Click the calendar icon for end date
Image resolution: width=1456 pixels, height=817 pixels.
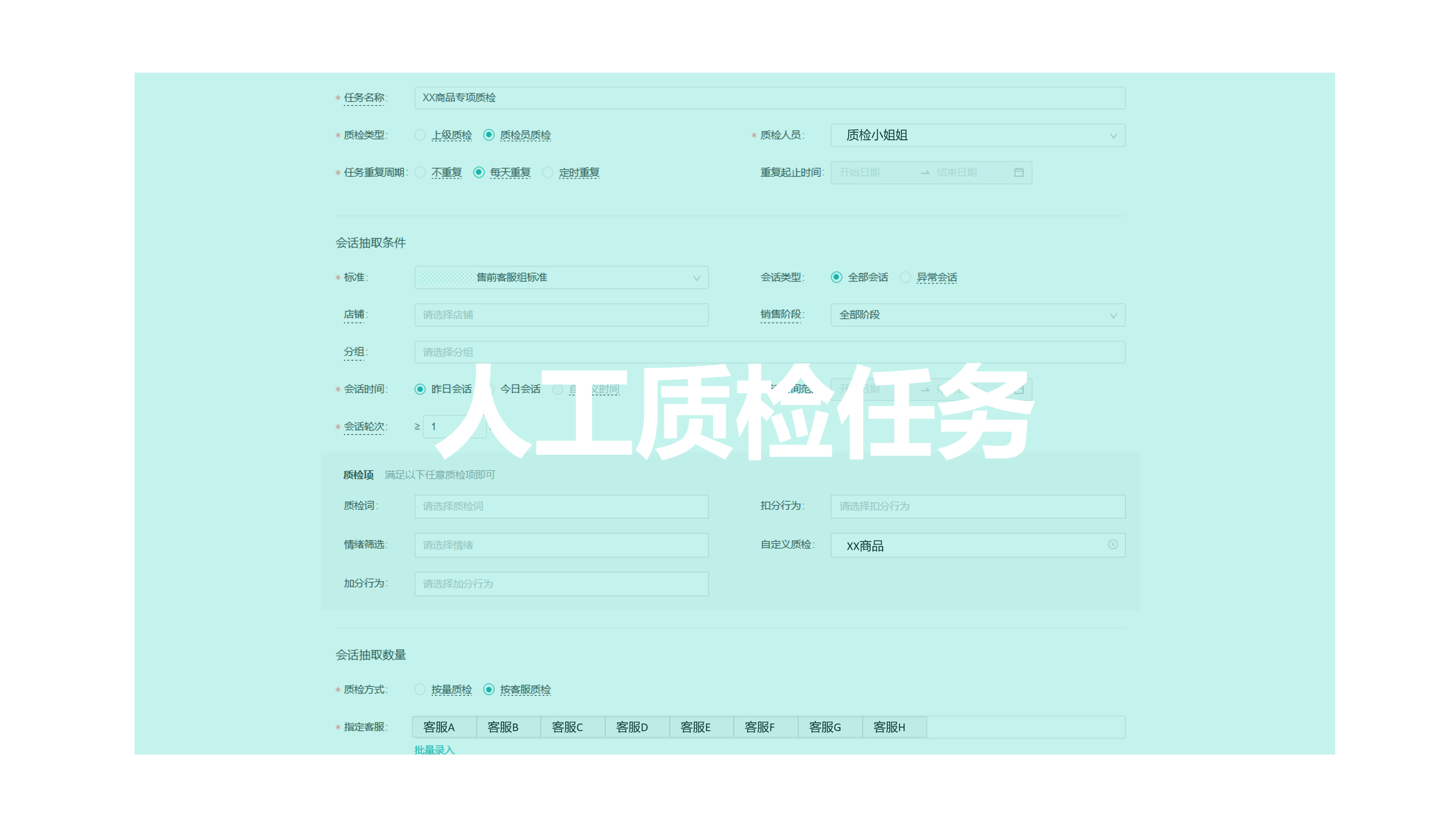[1020, 172]
